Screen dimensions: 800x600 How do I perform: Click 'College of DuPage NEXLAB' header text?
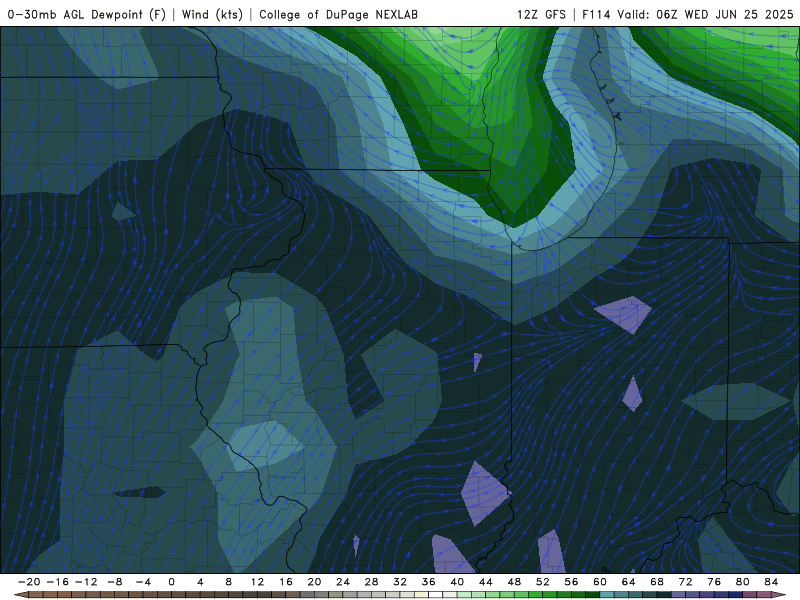[x=338, y=14]
